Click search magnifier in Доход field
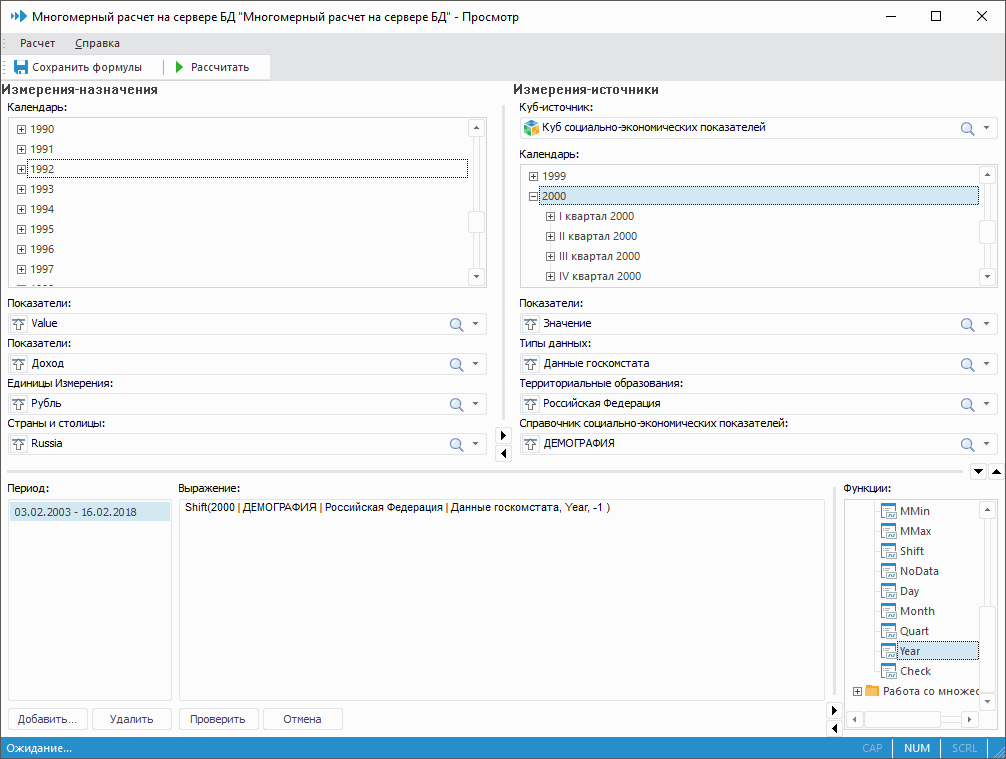The image size is (1006, 759). tap(456, 364)
